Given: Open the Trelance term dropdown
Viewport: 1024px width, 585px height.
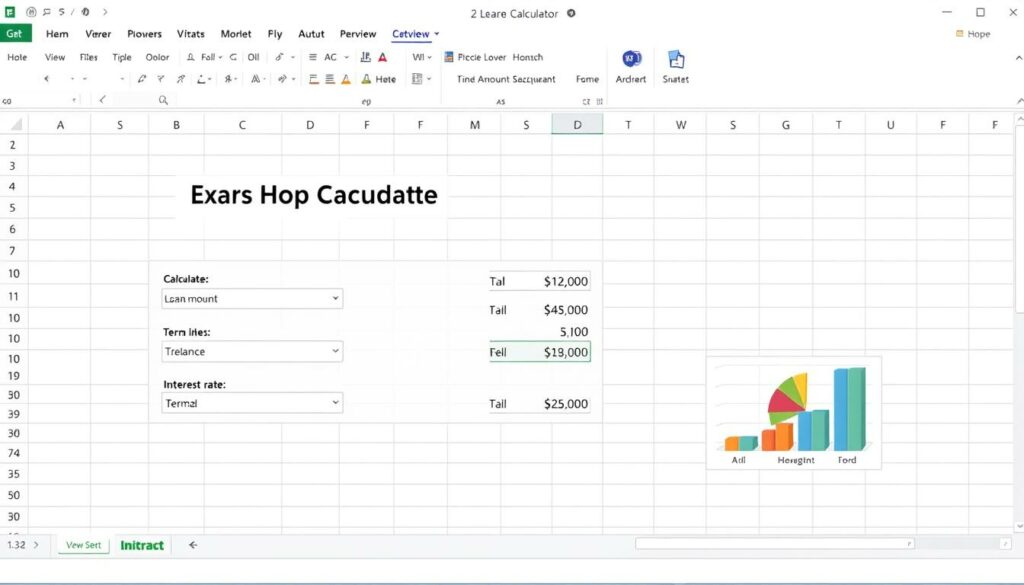Looking at the screenshot, I should (x=252, y=351).
